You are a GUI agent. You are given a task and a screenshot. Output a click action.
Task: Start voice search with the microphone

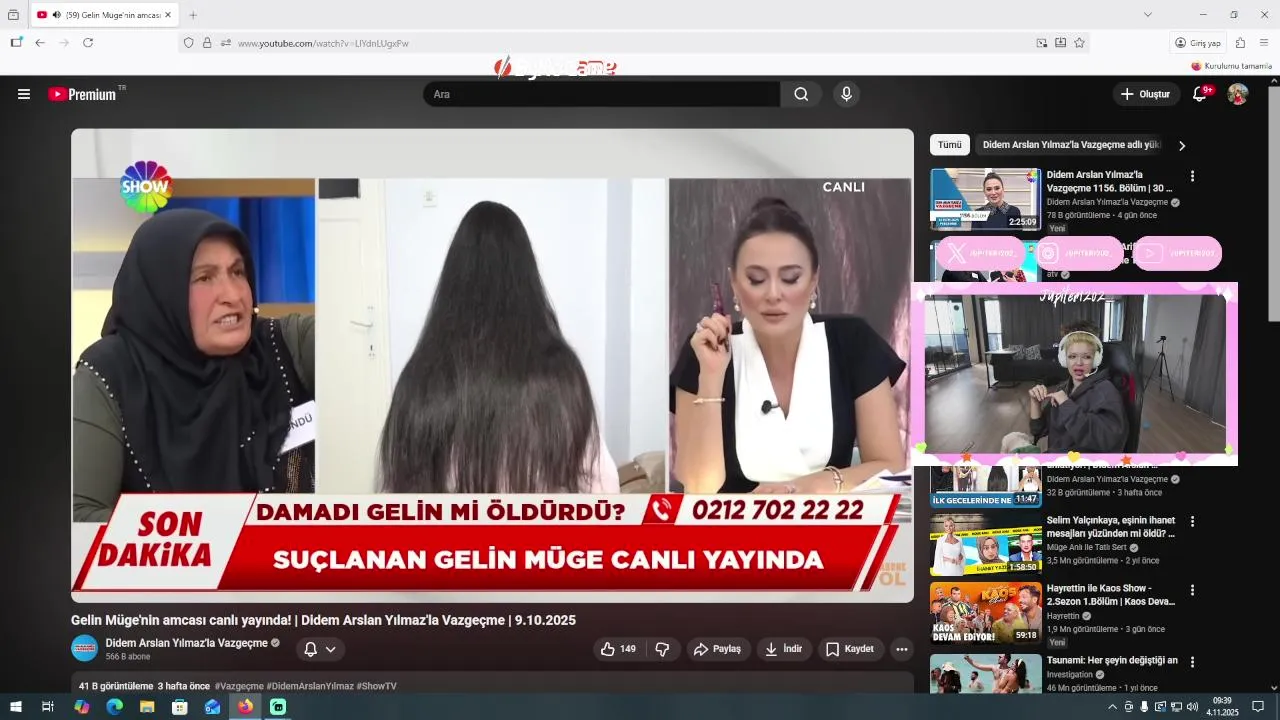pos(846,94)
